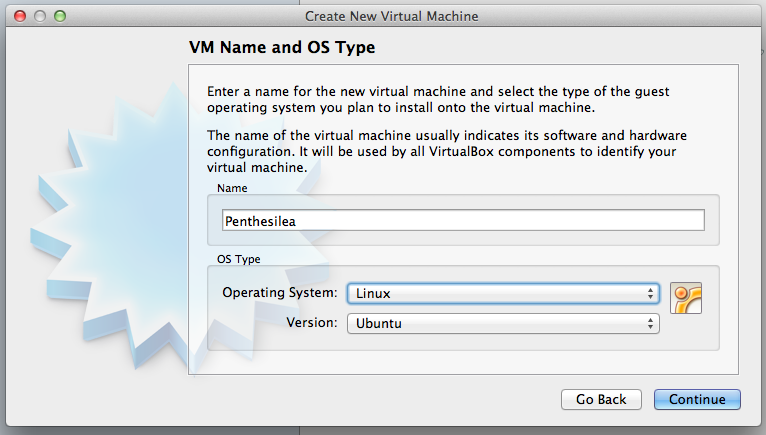766x435 pixels.
Task: Zoom the window using the green button
Action: 60,16
